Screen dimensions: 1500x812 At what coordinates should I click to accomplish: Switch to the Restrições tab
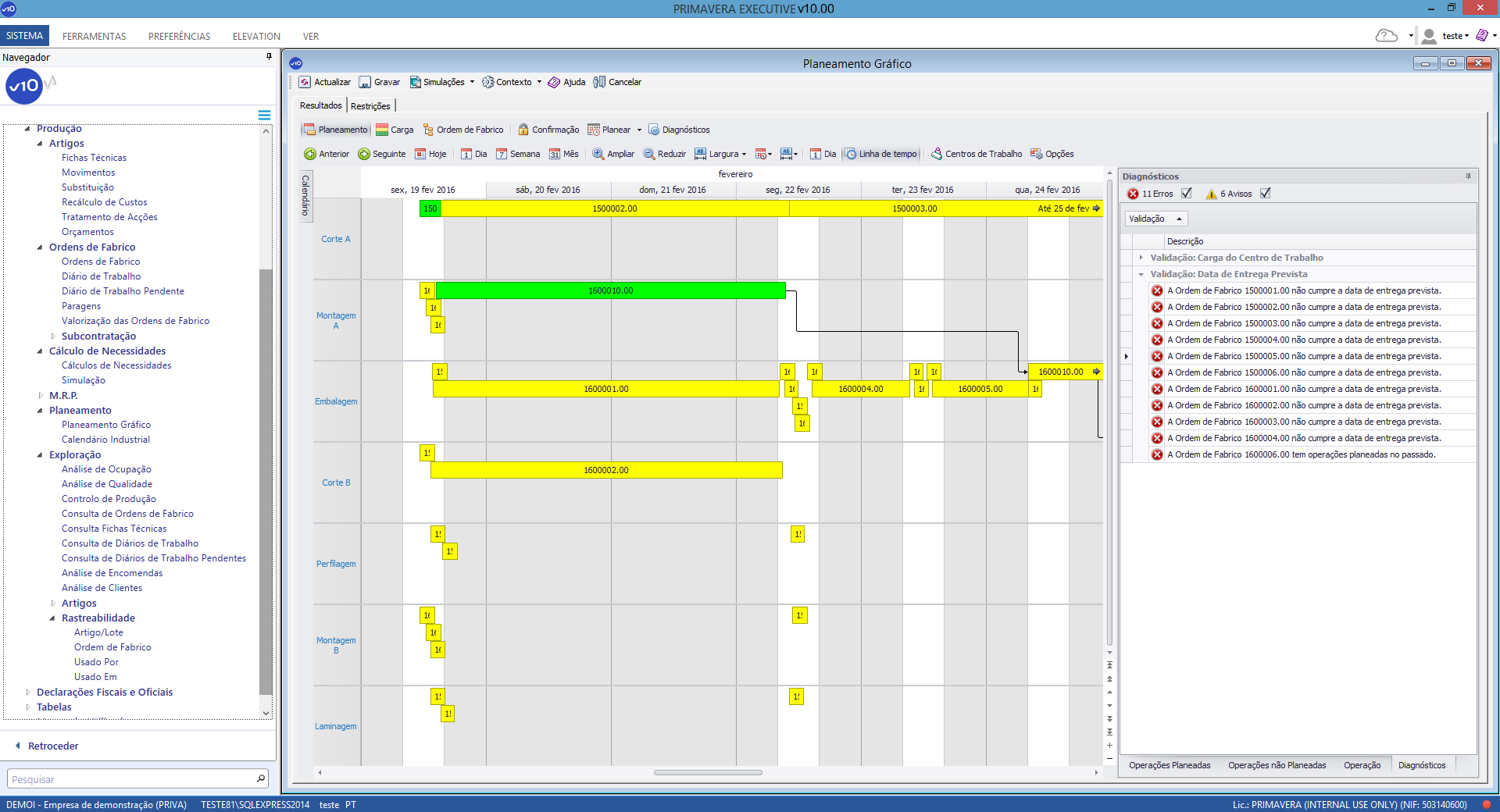click(370, 106)
